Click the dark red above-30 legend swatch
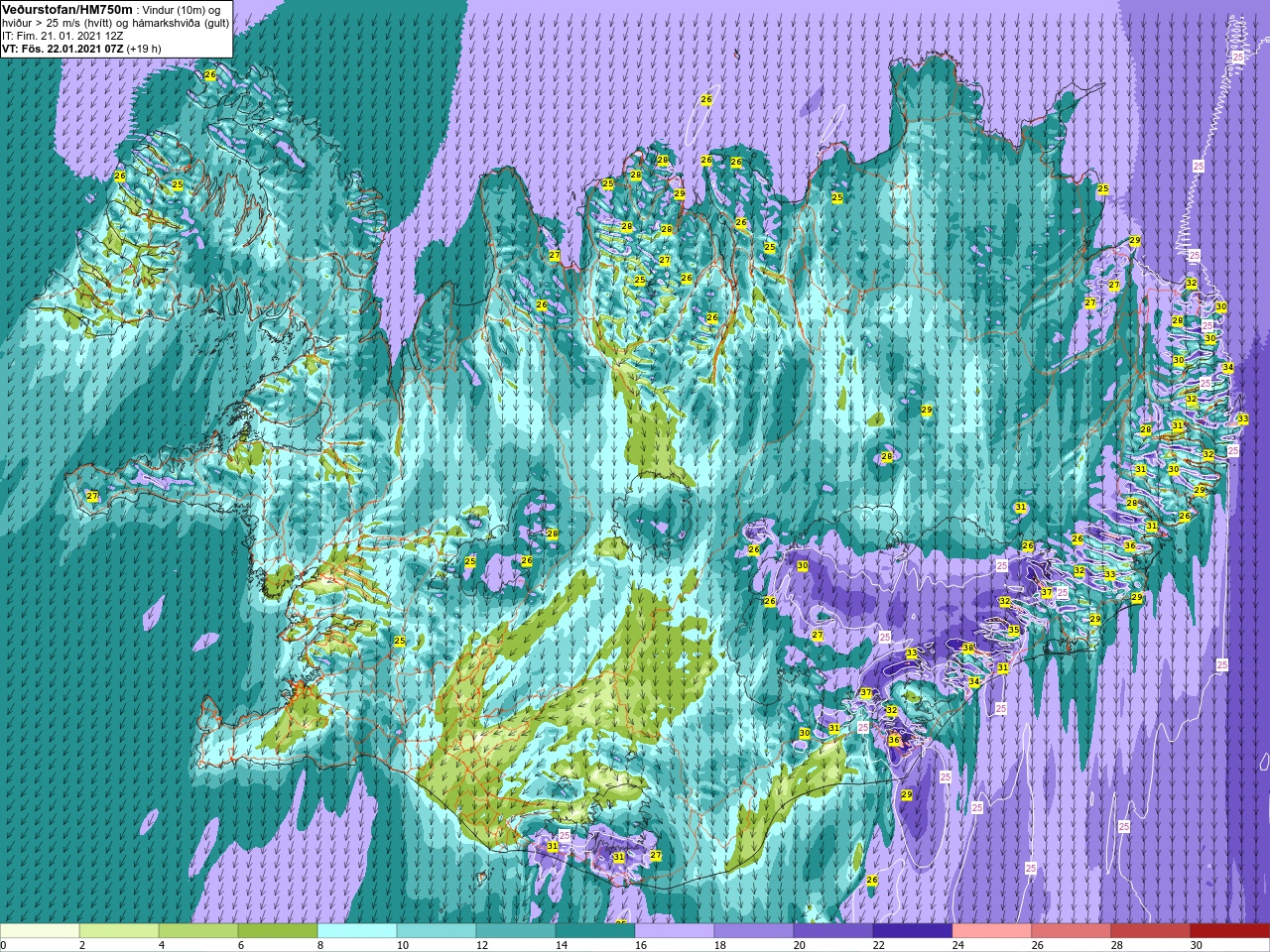The width and height of the screenshot is (1270, 952). click(1230, 931)
